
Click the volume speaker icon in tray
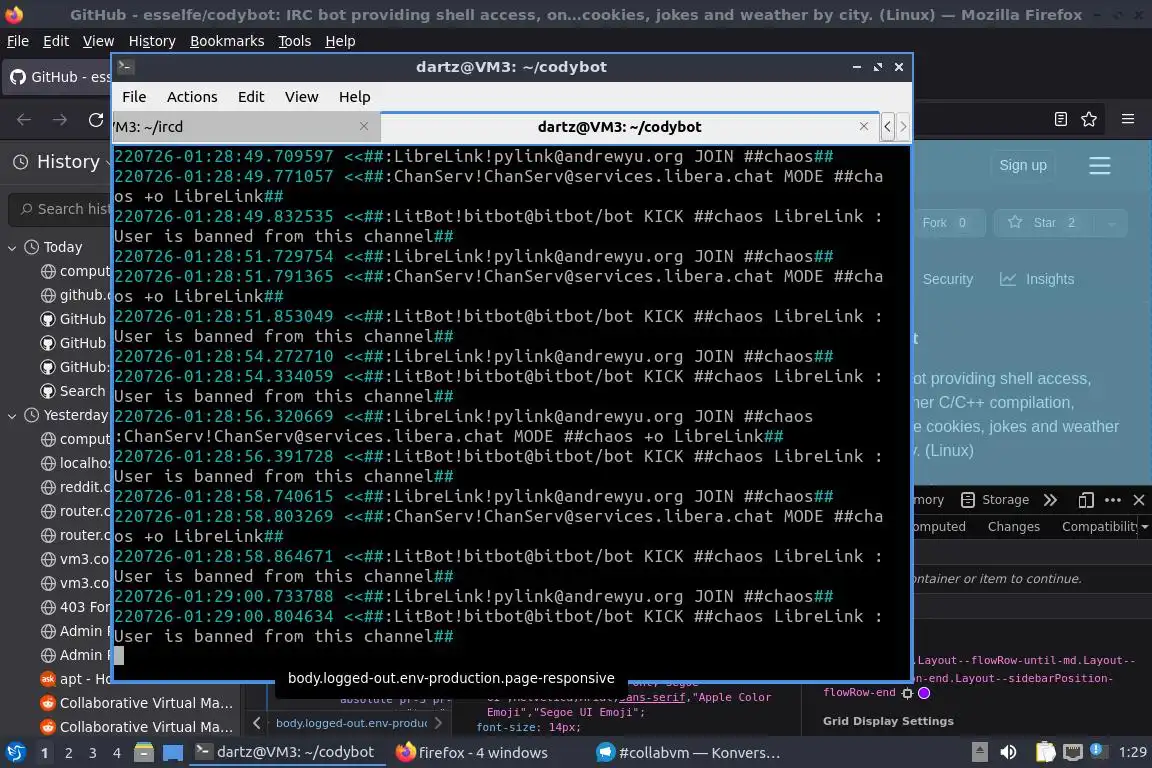(1008, 752)
